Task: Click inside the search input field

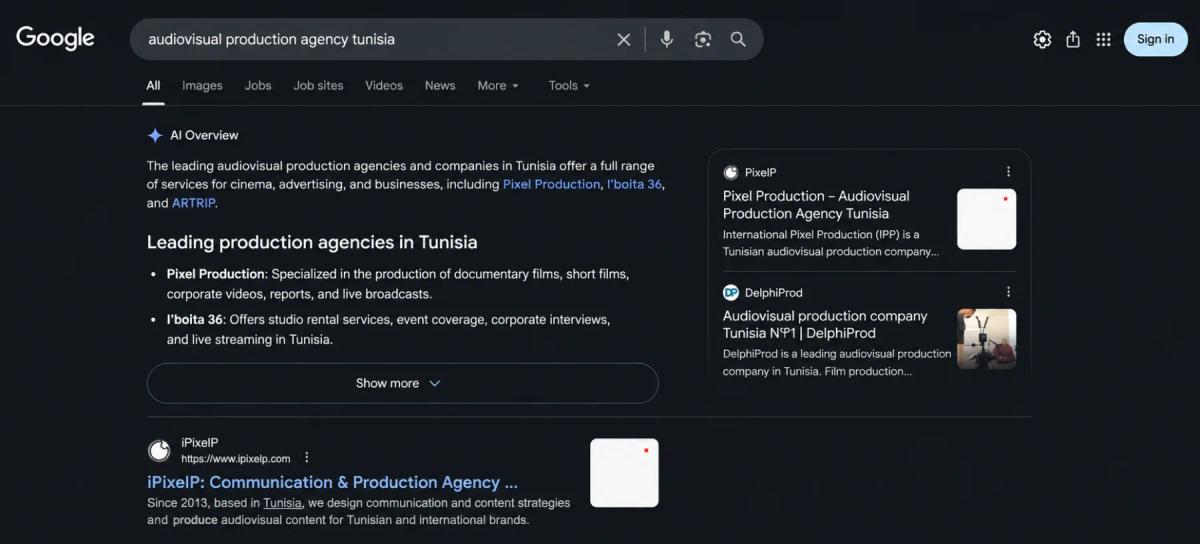Action: [x=375, y=39]
